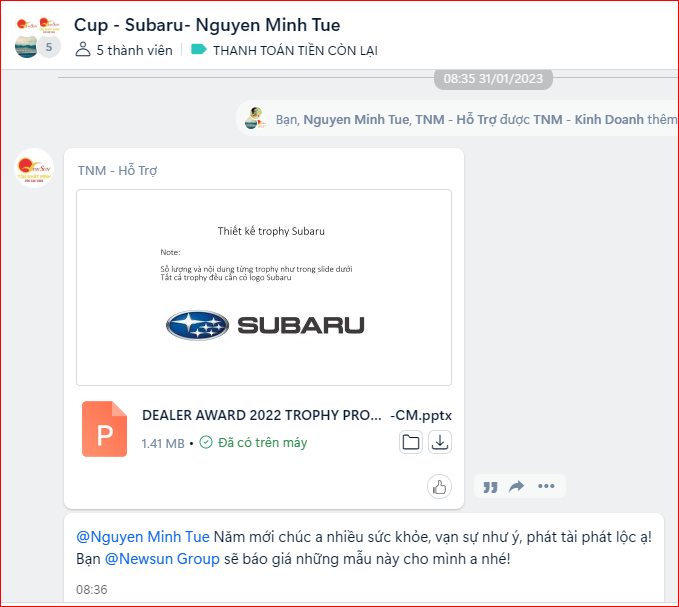The image size is (679, 607).
Task: Click the download icon for the pptx file
Action: (x=440, y=442)
